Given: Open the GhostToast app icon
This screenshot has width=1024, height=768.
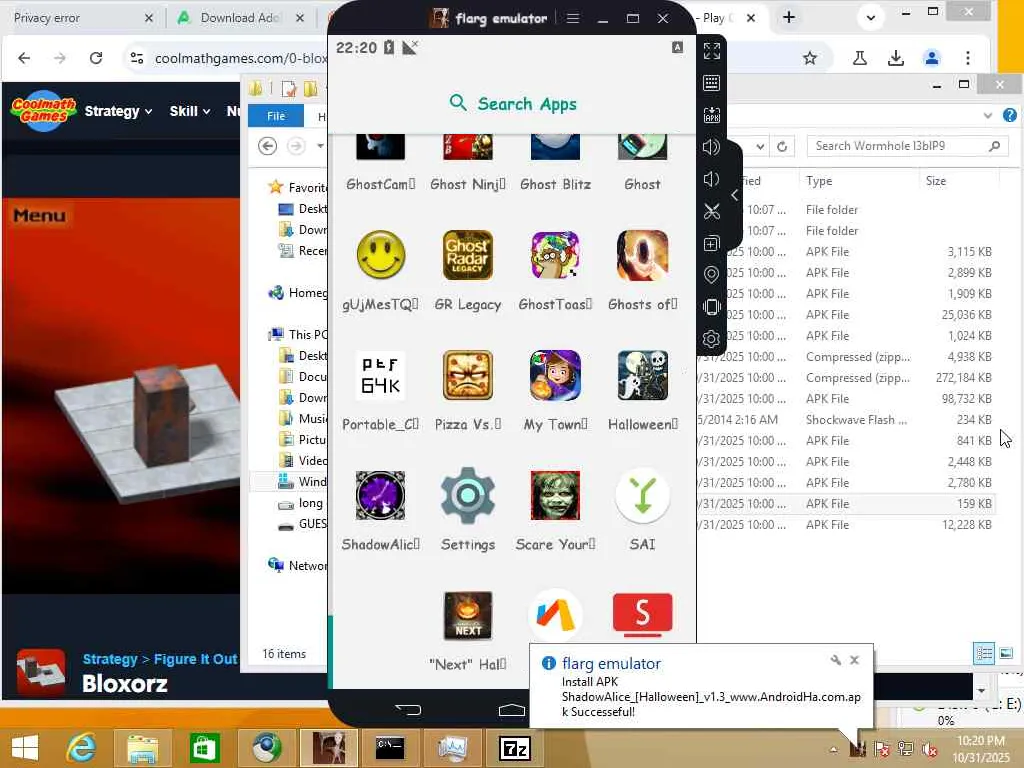Looking at the screenshot, I should coord(555,255).
